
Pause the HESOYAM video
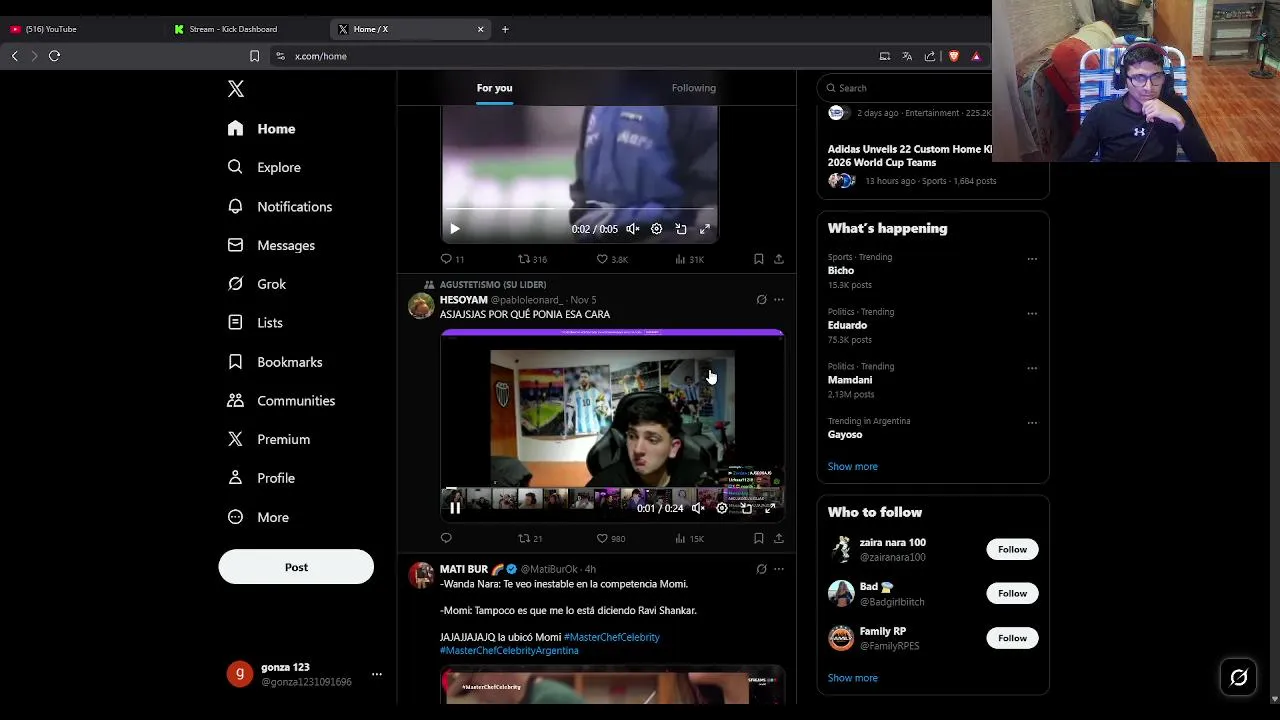(454, 508)
